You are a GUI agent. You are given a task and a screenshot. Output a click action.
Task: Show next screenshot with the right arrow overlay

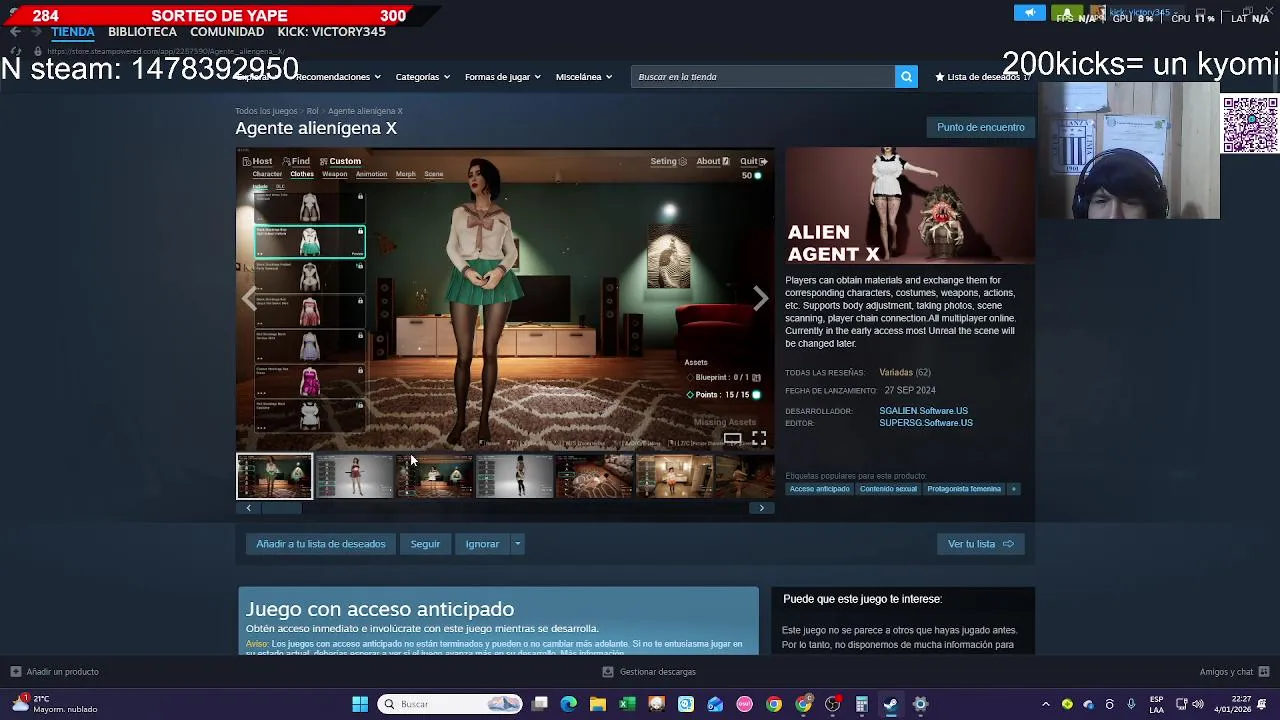coord(761,298)
